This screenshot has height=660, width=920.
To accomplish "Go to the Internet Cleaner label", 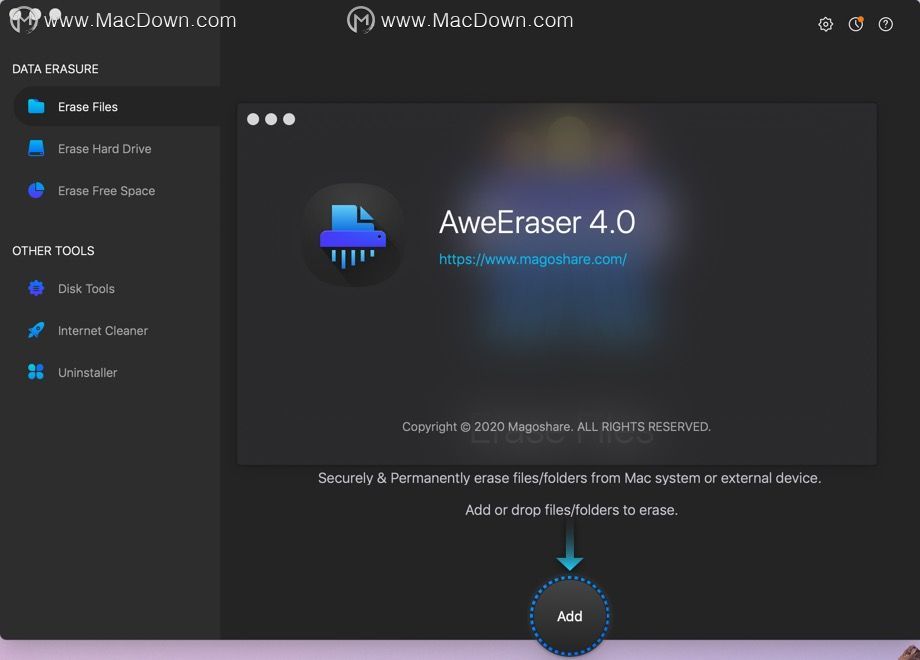I will pos(103,331).
